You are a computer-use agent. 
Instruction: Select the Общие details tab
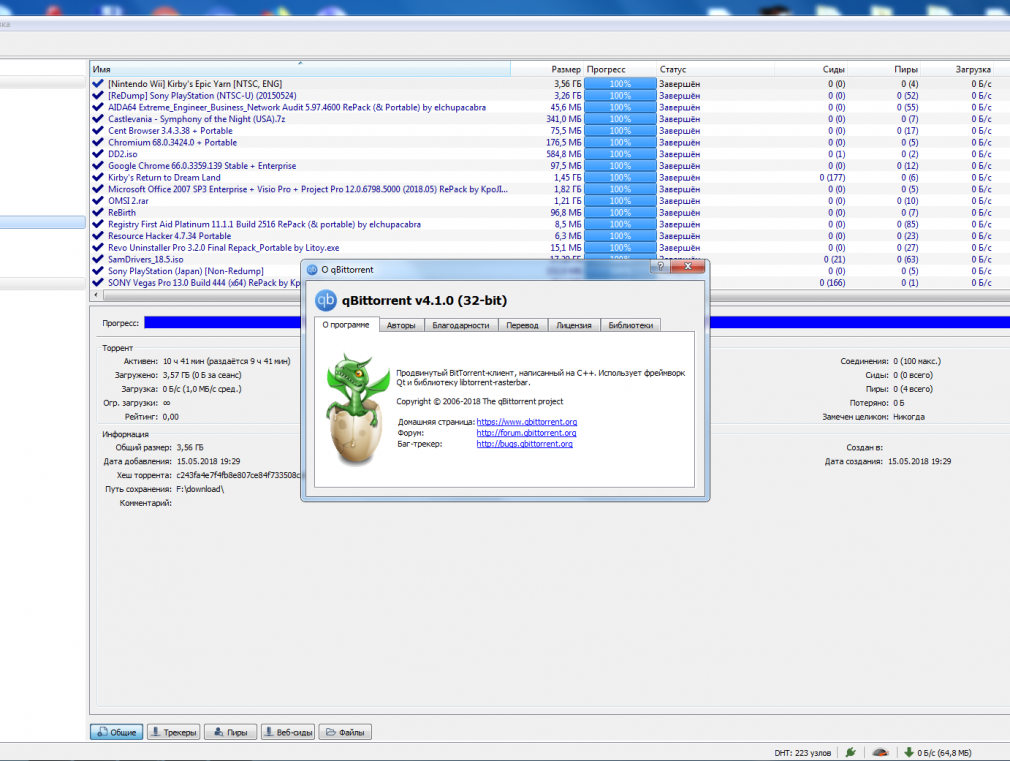tap(117, 732)
